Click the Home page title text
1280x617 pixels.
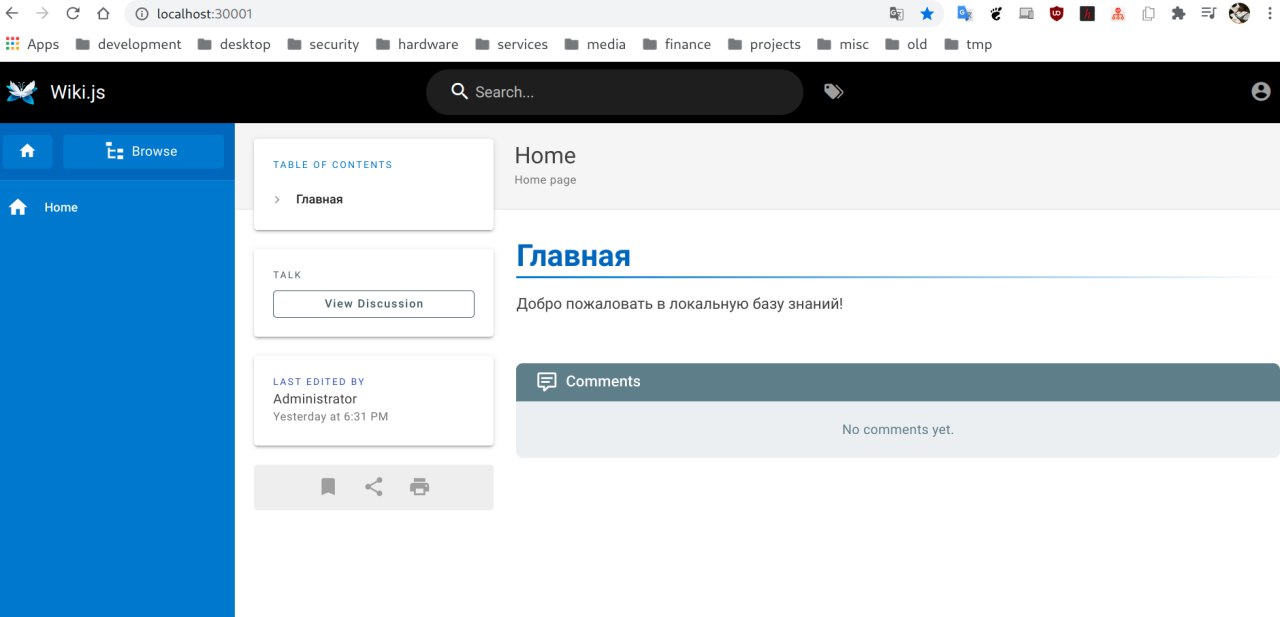pos(545,156)
